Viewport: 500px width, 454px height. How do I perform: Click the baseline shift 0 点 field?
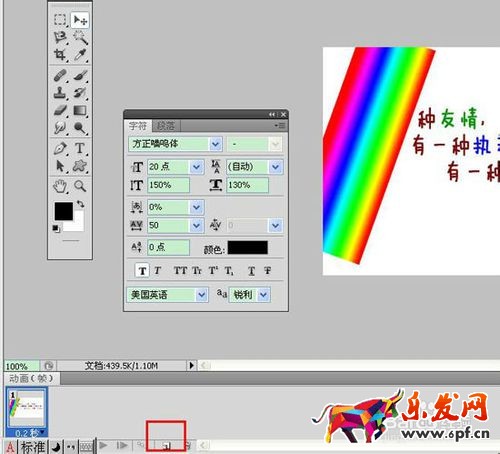pos(168,247)
